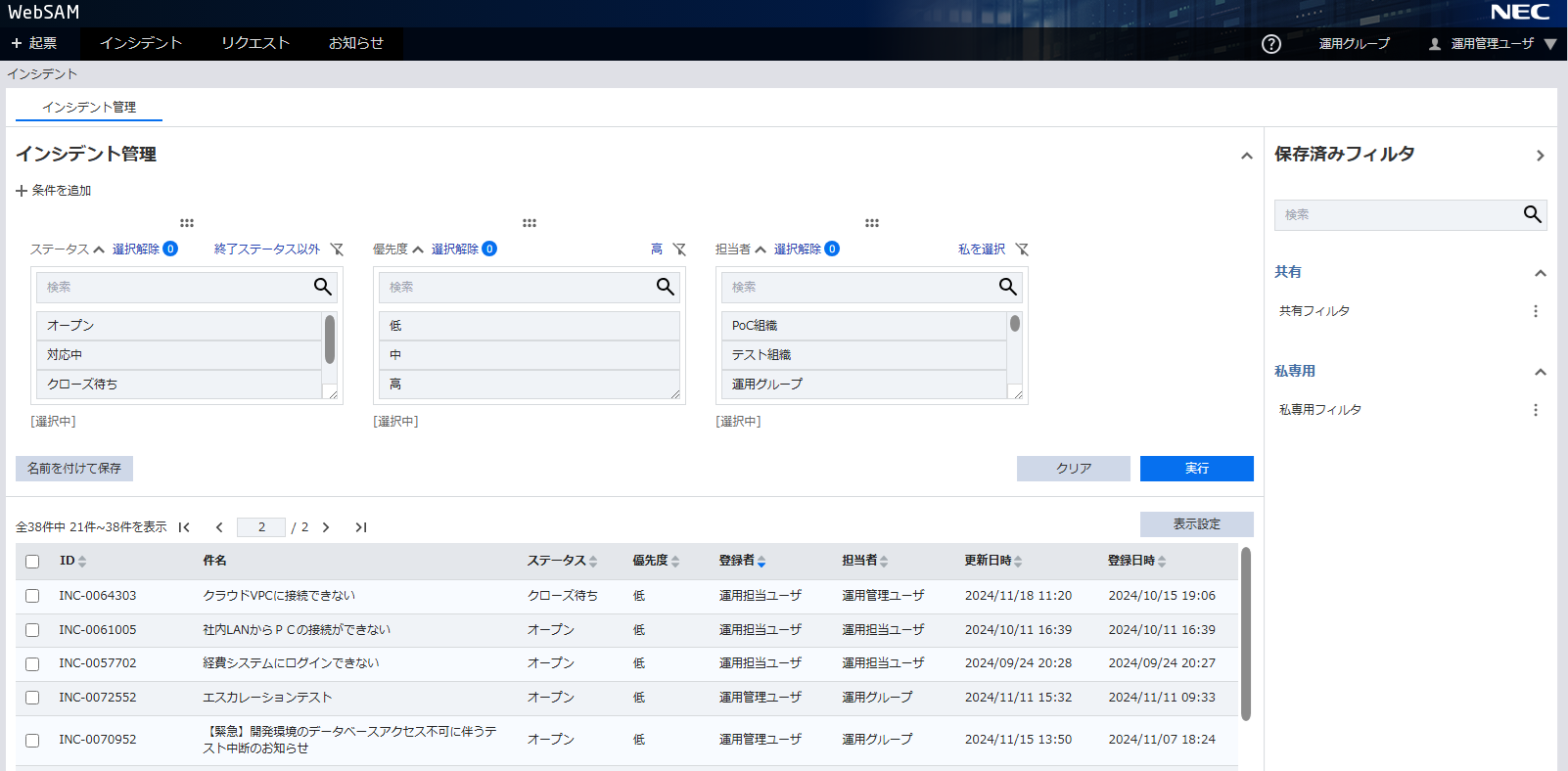Click the 名前を付けて保存 button
1568x771 pixels.
click(74, 469)
